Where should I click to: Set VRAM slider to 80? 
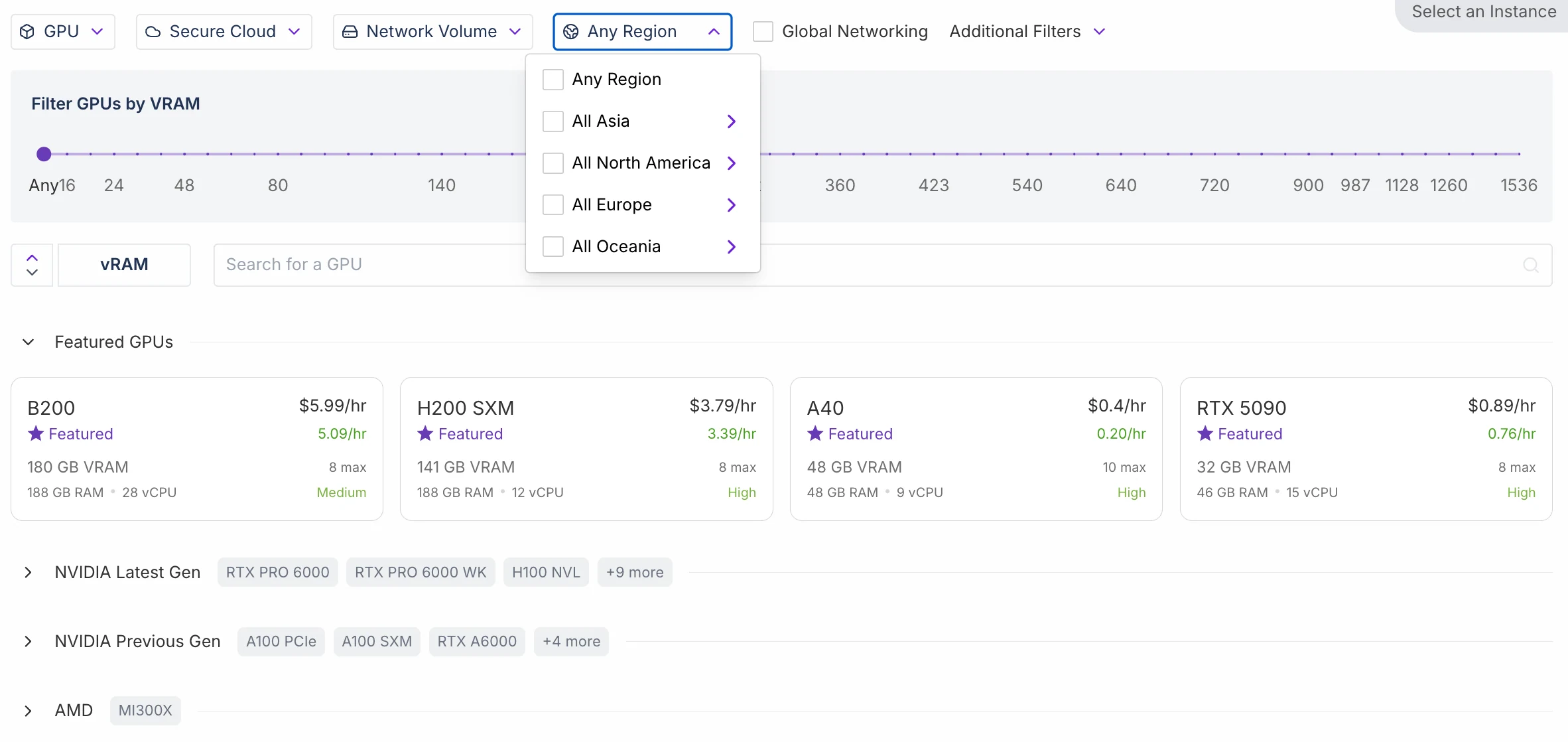[278, 155]
